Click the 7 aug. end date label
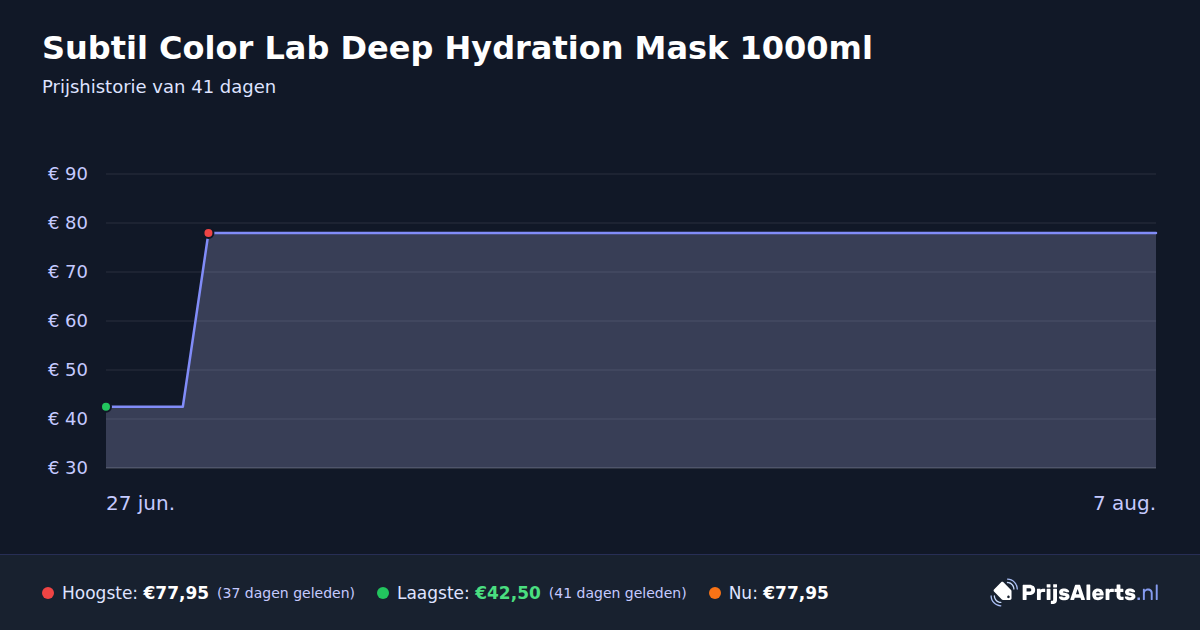 click(1125, 503)
